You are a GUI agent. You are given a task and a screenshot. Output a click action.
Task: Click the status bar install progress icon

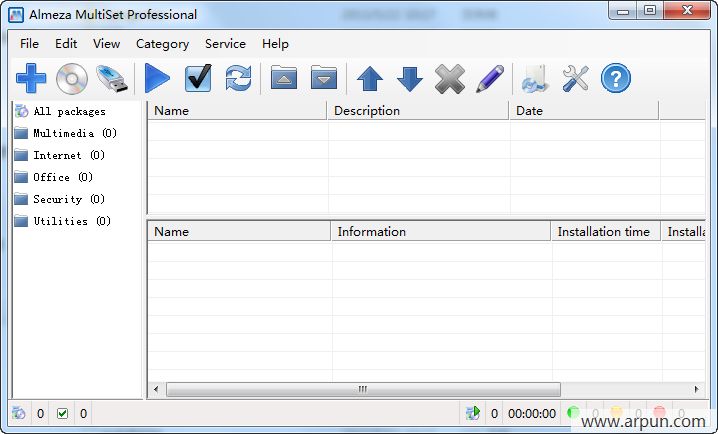473,413
